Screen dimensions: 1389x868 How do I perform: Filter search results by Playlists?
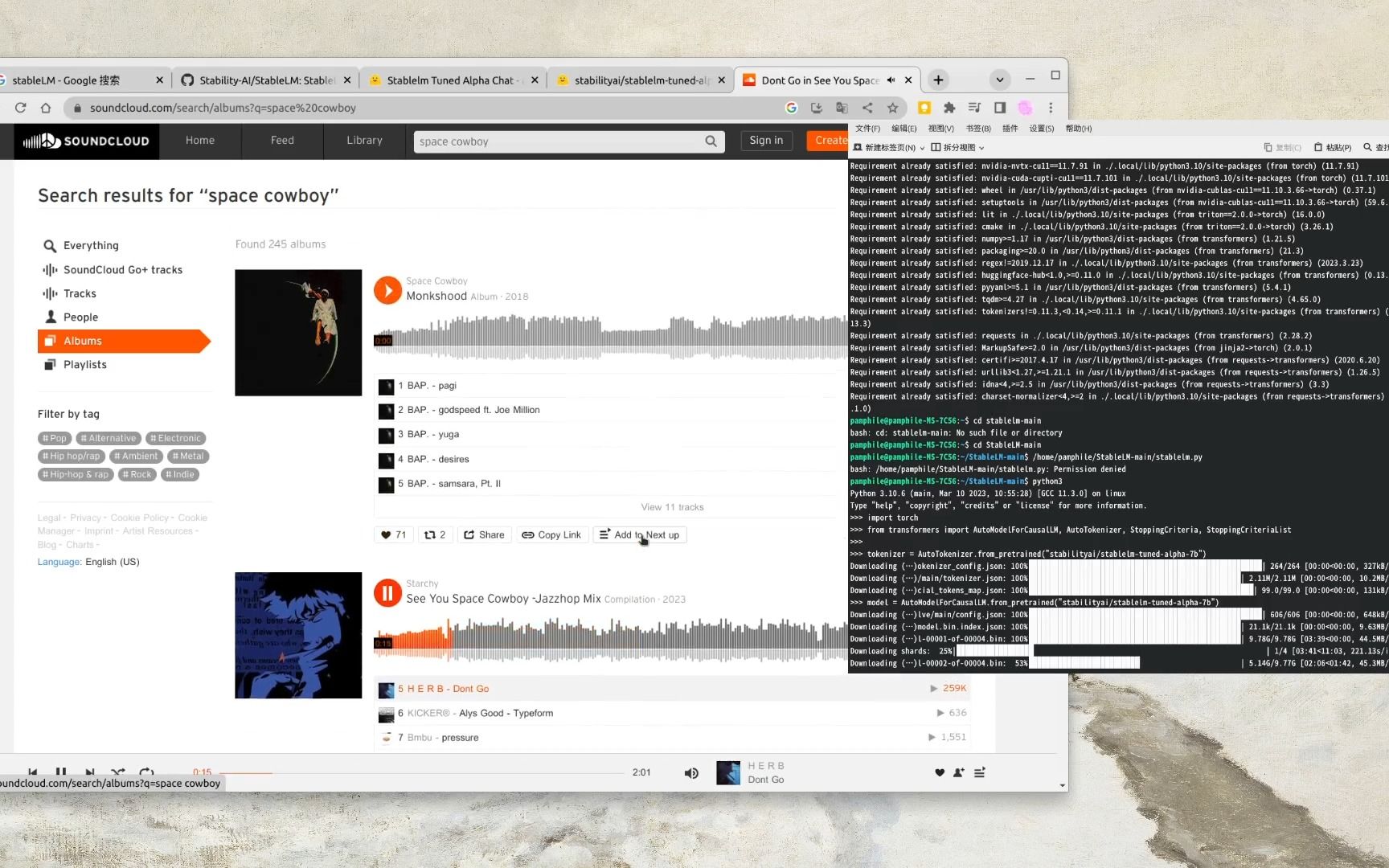pos(84,365)
